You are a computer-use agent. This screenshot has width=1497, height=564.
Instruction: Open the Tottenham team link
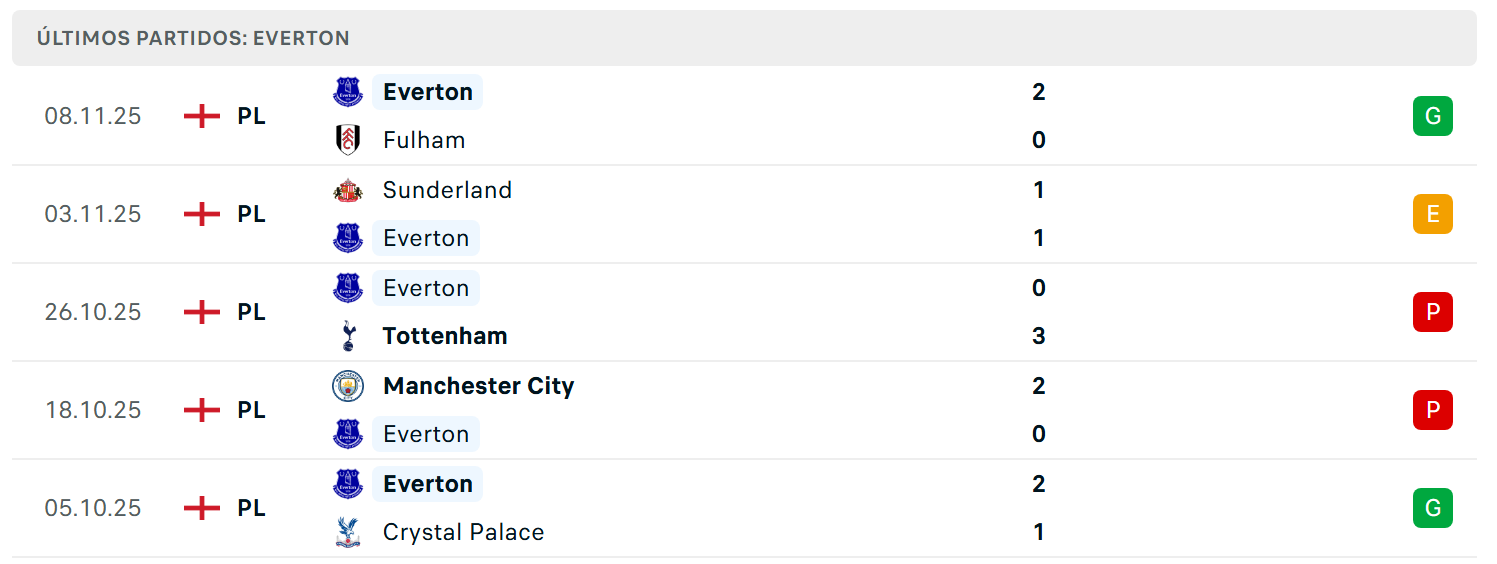point(445,336)
